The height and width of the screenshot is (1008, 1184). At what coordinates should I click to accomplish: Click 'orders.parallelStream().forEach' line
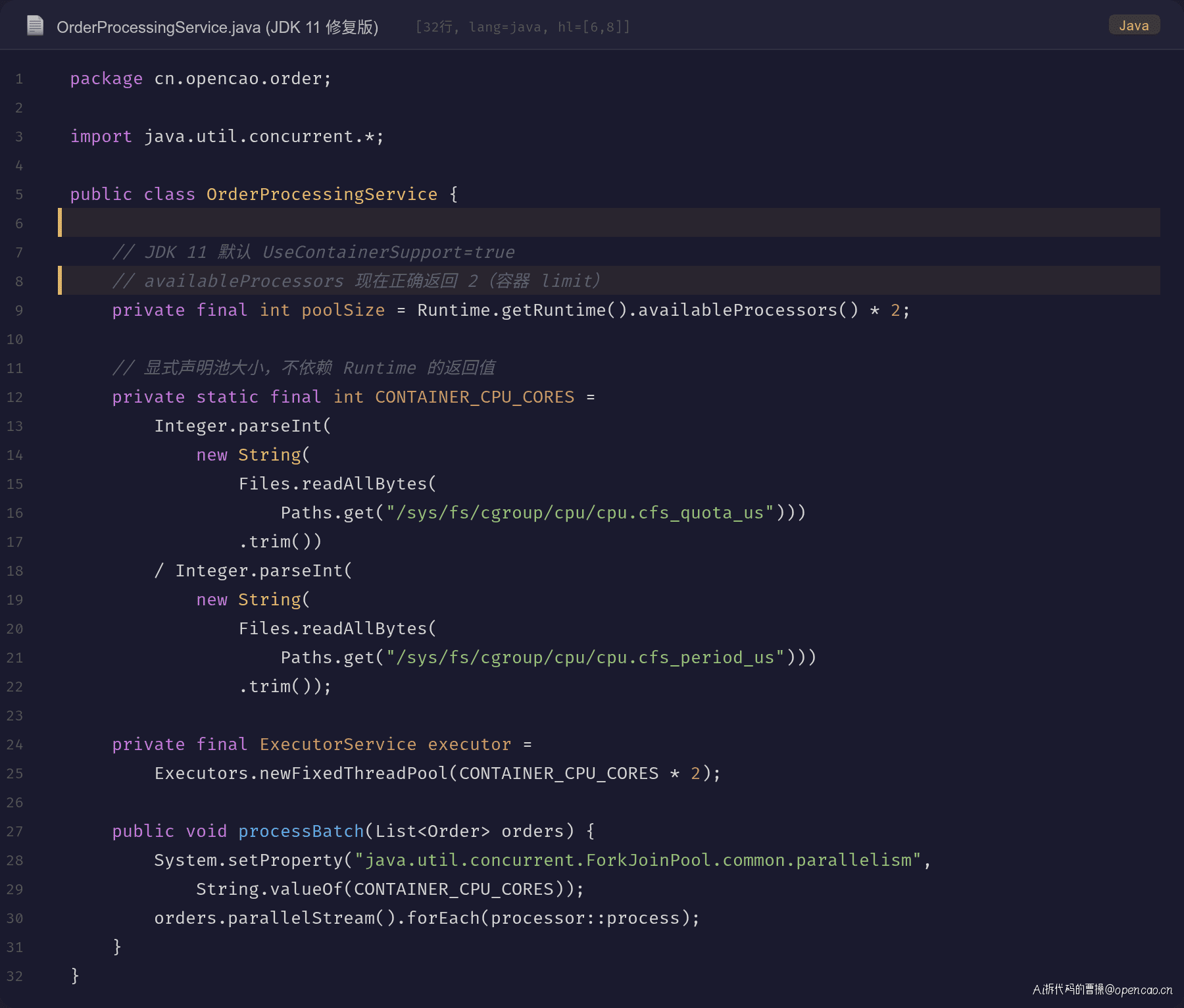427,919
